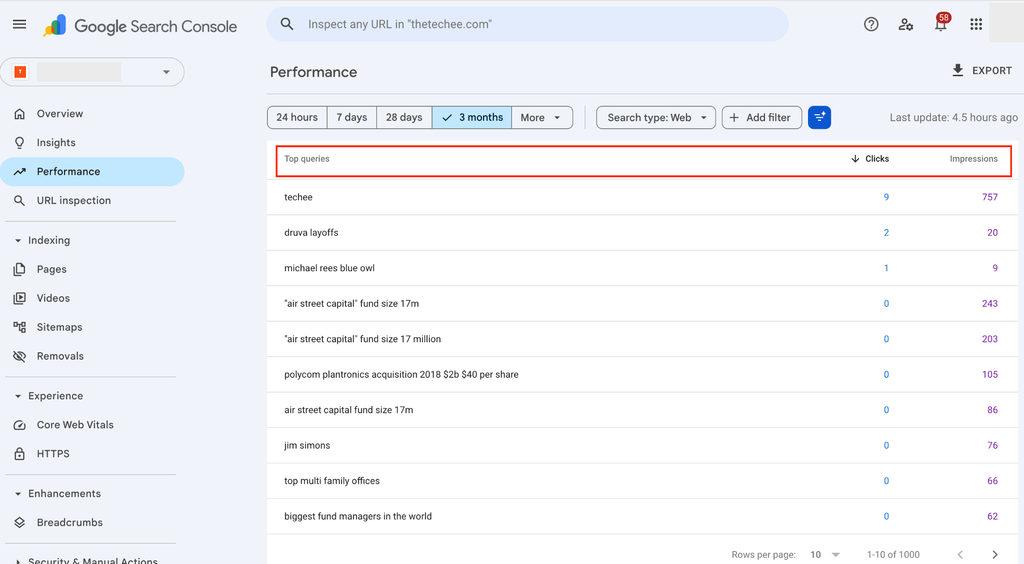Open 'air street capital fund size 17m' unquoted row
The image size is (1024, 564).
pos(642,410)
